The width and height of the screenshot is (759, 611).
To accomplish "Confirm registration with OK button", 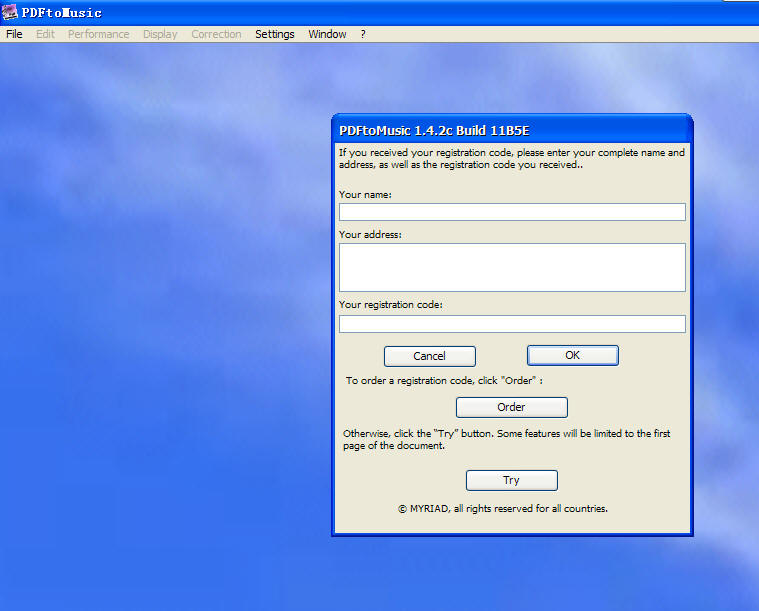I will click(573, 355).
